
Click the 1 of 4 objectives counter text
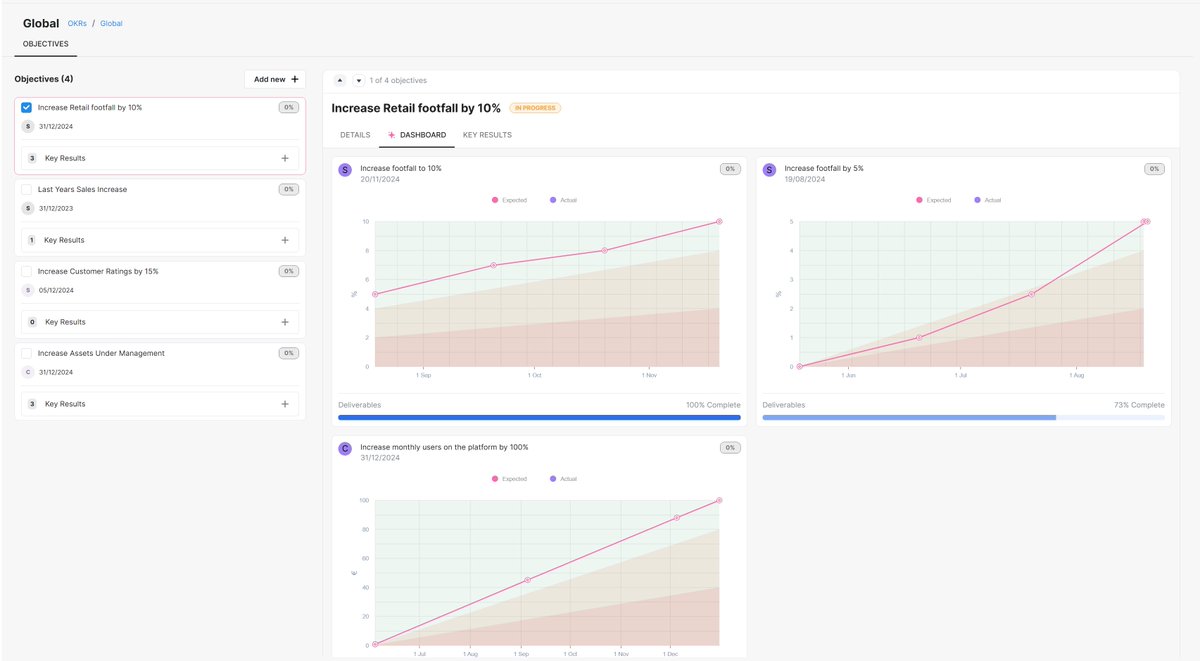pos(398,80)
